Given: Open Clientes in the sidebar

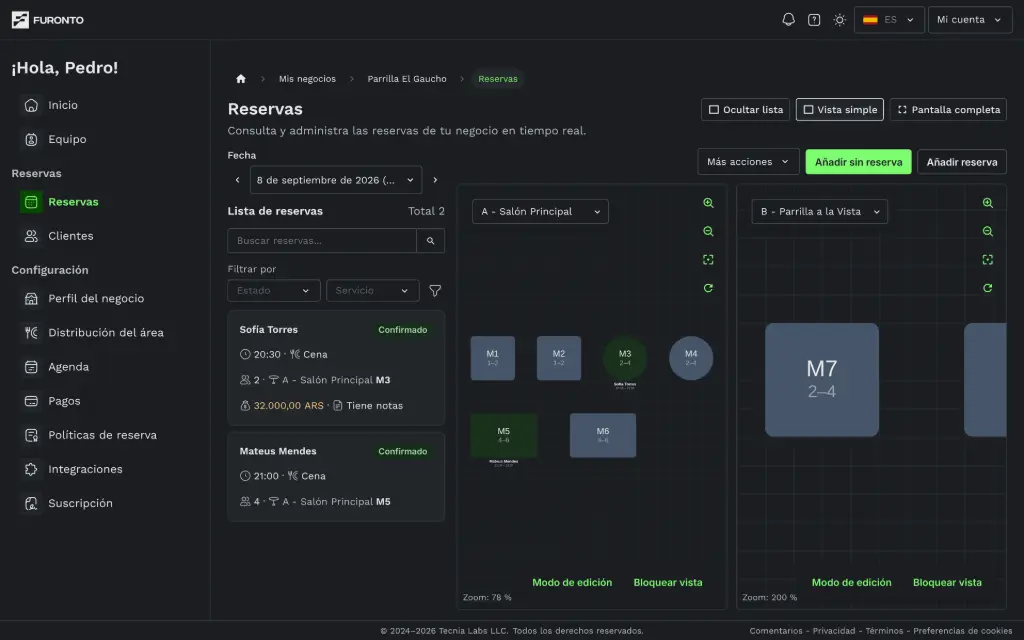Looking at the screenshot, I should point(71,236).
